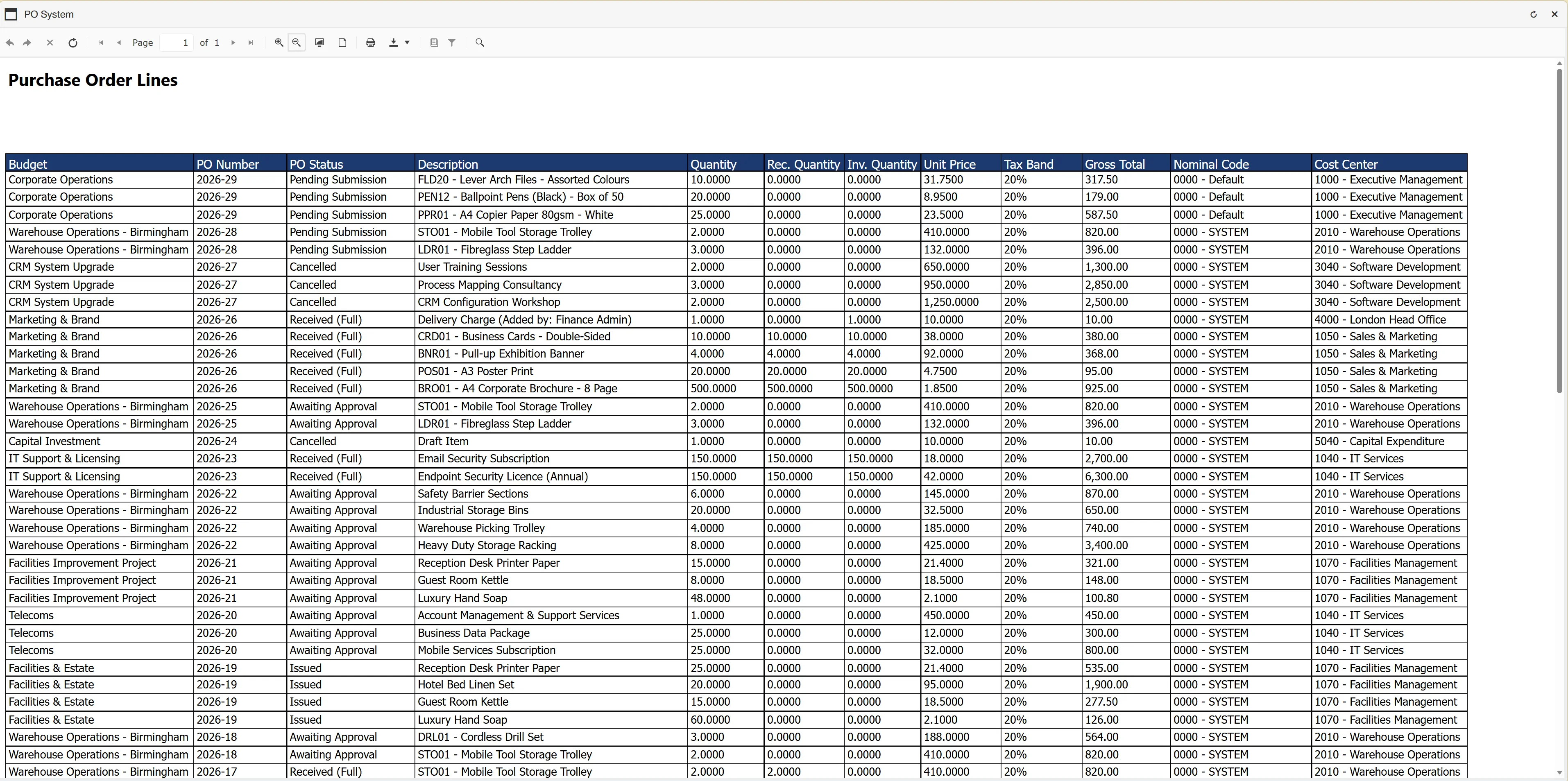Click the 'Capital Investment' budget cell
This screenshot has width=1568, height=781.
click(x=100, y=441)
